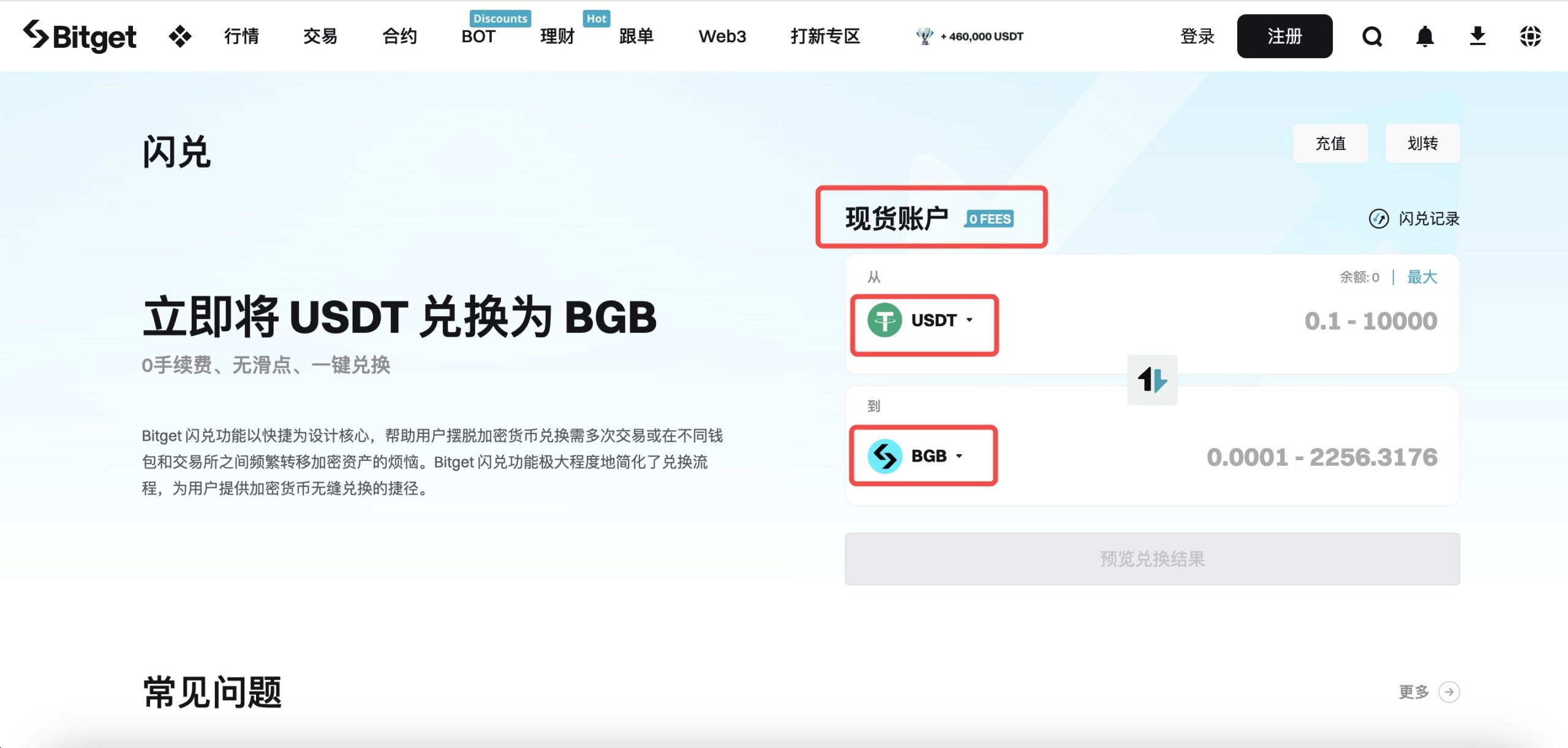
Task: Open the language globe icon
Action: (1530, 37)
